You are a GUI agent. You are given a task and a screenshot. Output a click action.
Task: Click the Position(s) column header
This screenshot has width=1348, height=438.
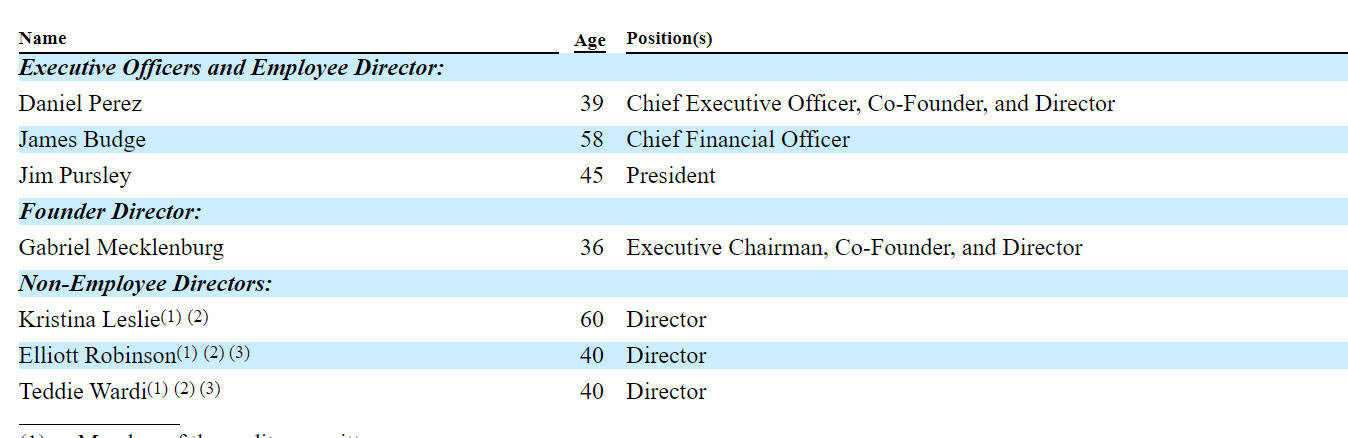click(x=669, y=38)
